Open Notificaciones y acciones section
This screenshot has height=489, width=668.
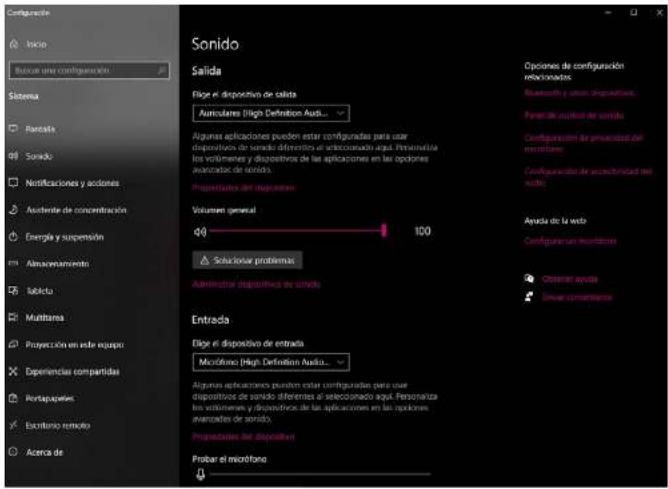pyautogui.click(x=72, y=183)
